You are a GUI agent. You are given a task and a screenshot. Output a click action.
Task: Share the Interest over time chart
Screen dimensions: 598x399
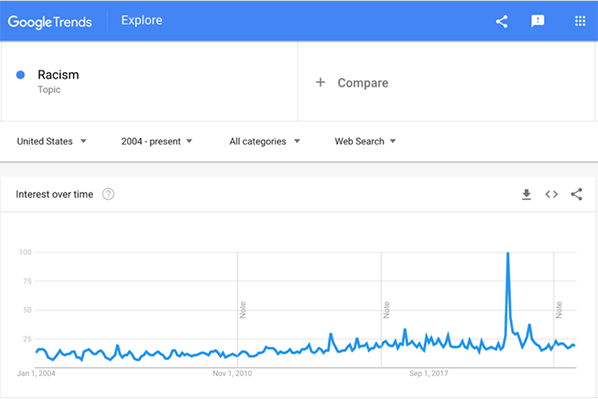pyautogui.click(x=576, y=194)
